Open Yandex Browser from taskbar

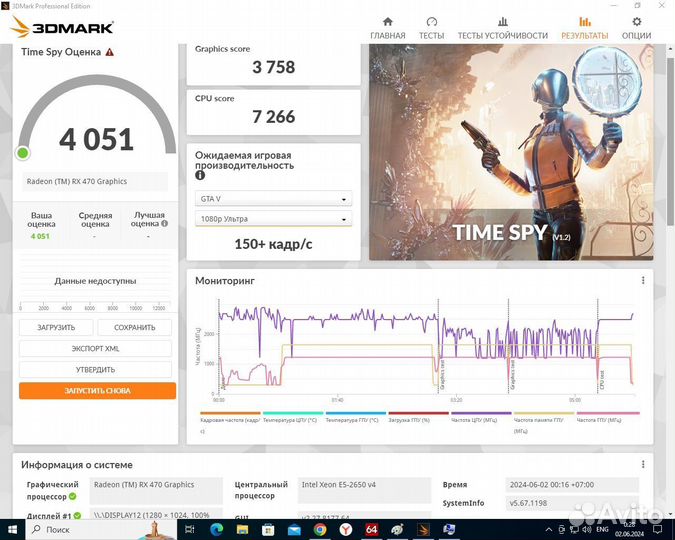click(346, 529)
